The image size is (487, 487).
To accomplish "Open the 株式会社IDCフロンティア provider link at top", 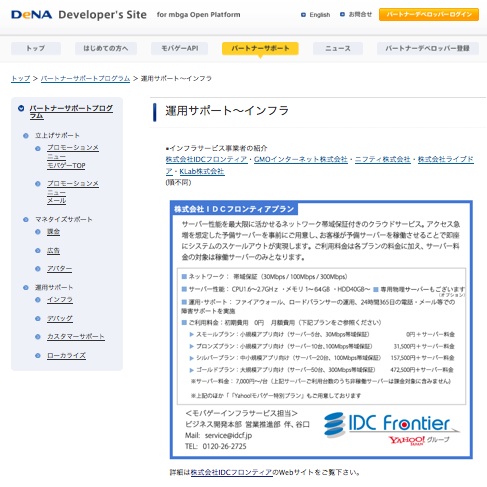I will pyautogui.click(x=206, y=160).
